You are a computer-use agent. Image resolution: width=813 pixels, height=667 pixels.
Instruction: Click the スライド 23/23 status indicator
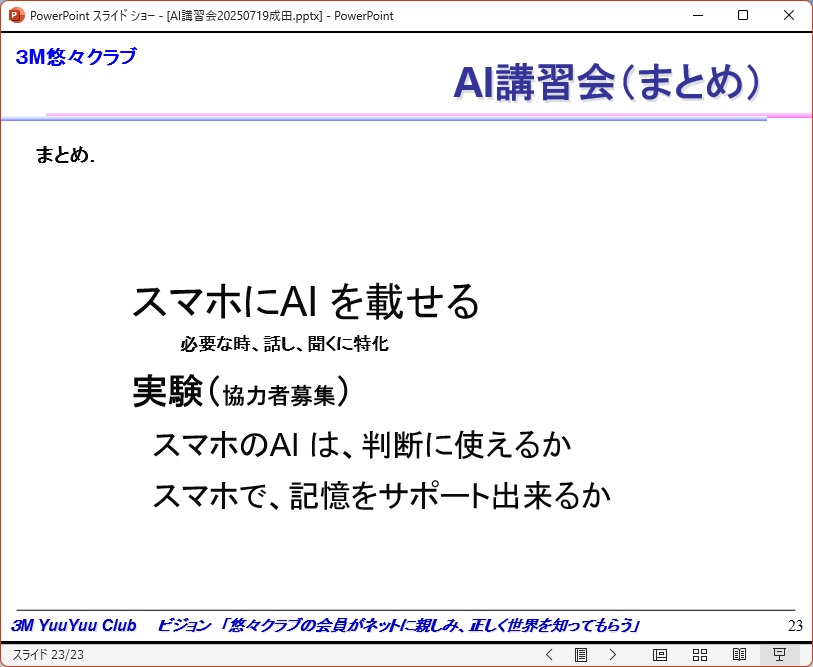(x=48, y=655)
